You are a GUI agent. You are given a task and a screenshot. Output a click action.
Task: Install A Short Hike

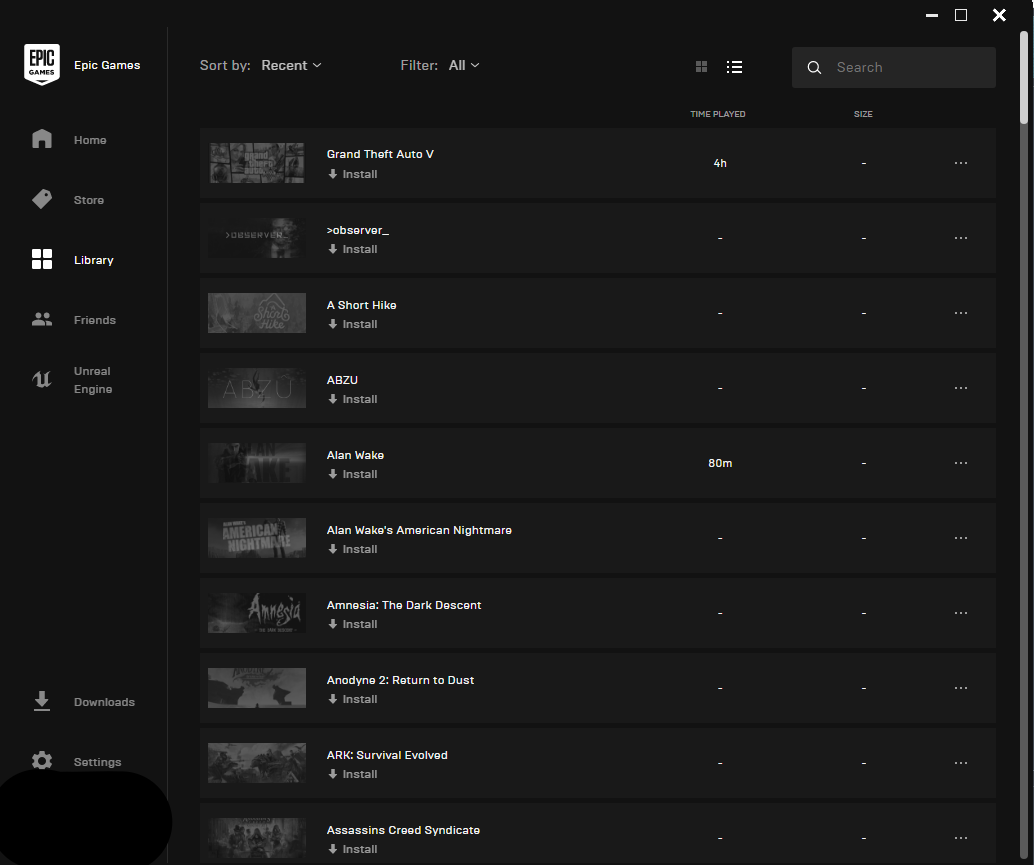click(x=353, y=324)
